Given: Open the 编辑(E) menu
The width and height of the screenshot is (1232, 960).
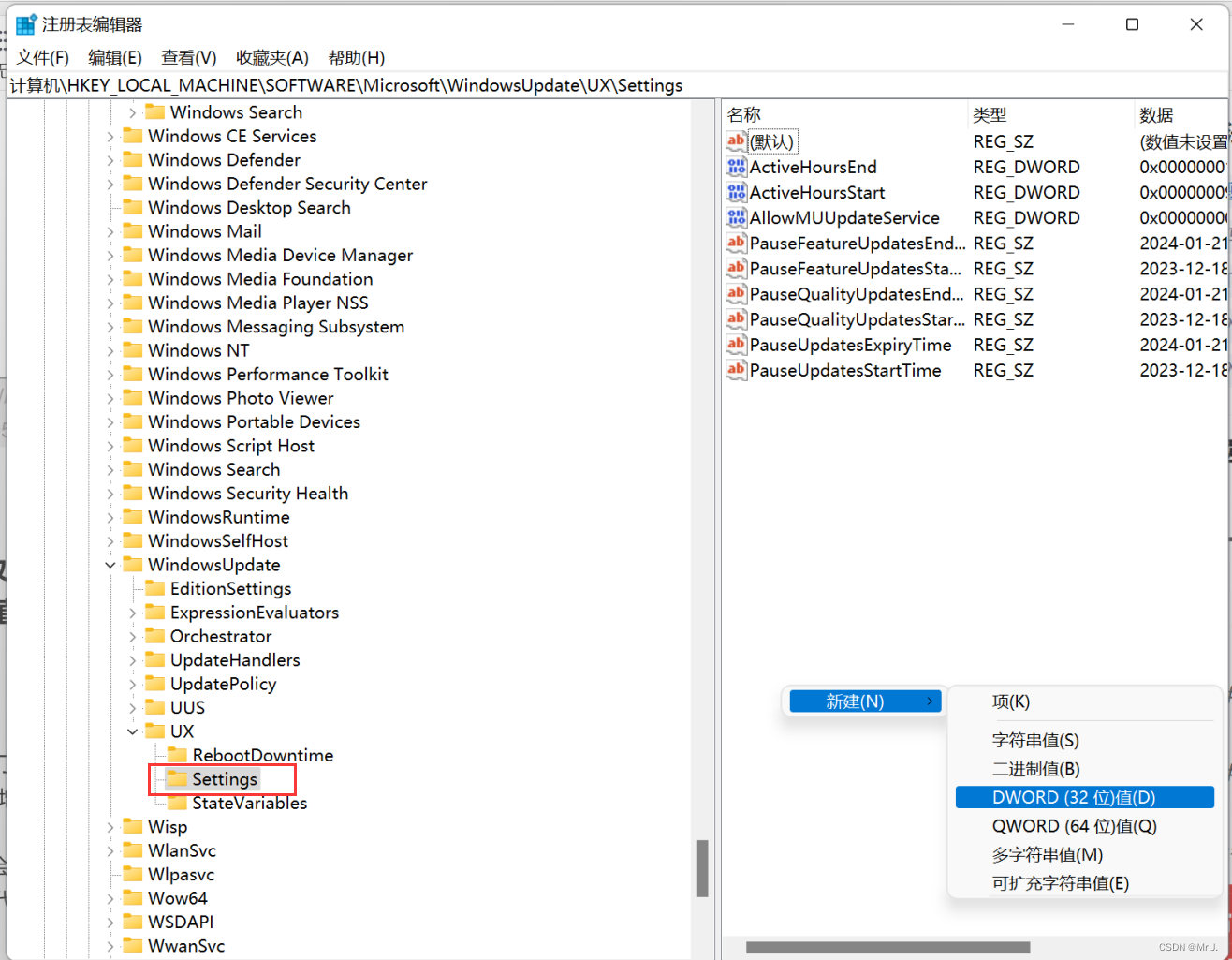Looking at the screenshot, I should (115, 57).
